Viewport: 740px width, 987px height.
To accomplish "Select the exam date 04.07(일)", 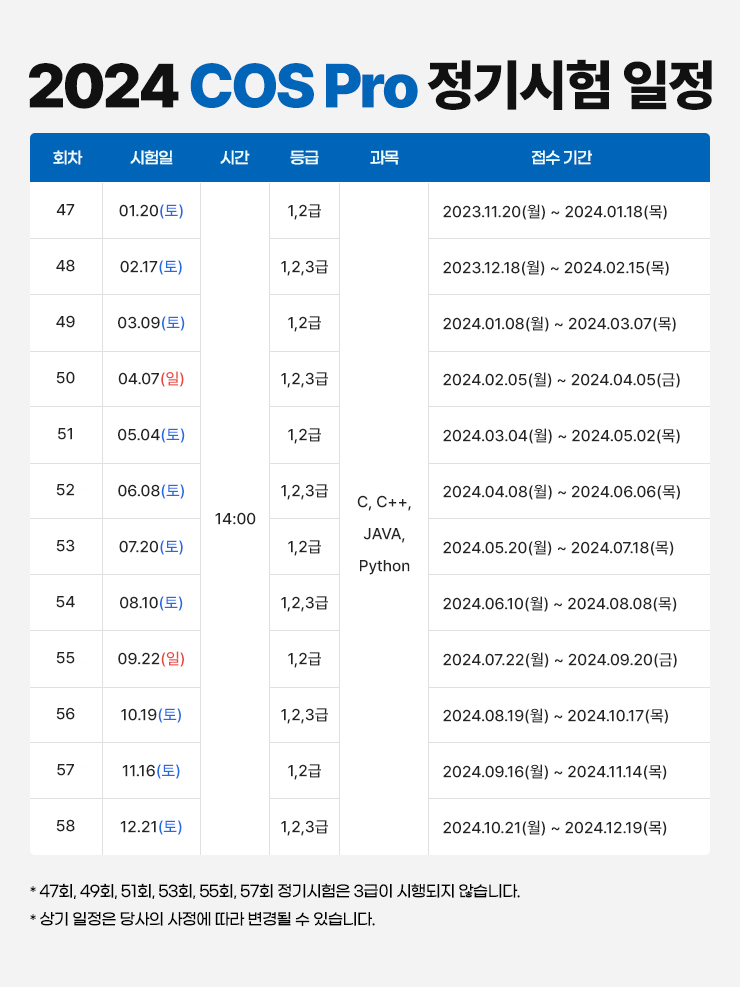I will [x=151, y=379].
